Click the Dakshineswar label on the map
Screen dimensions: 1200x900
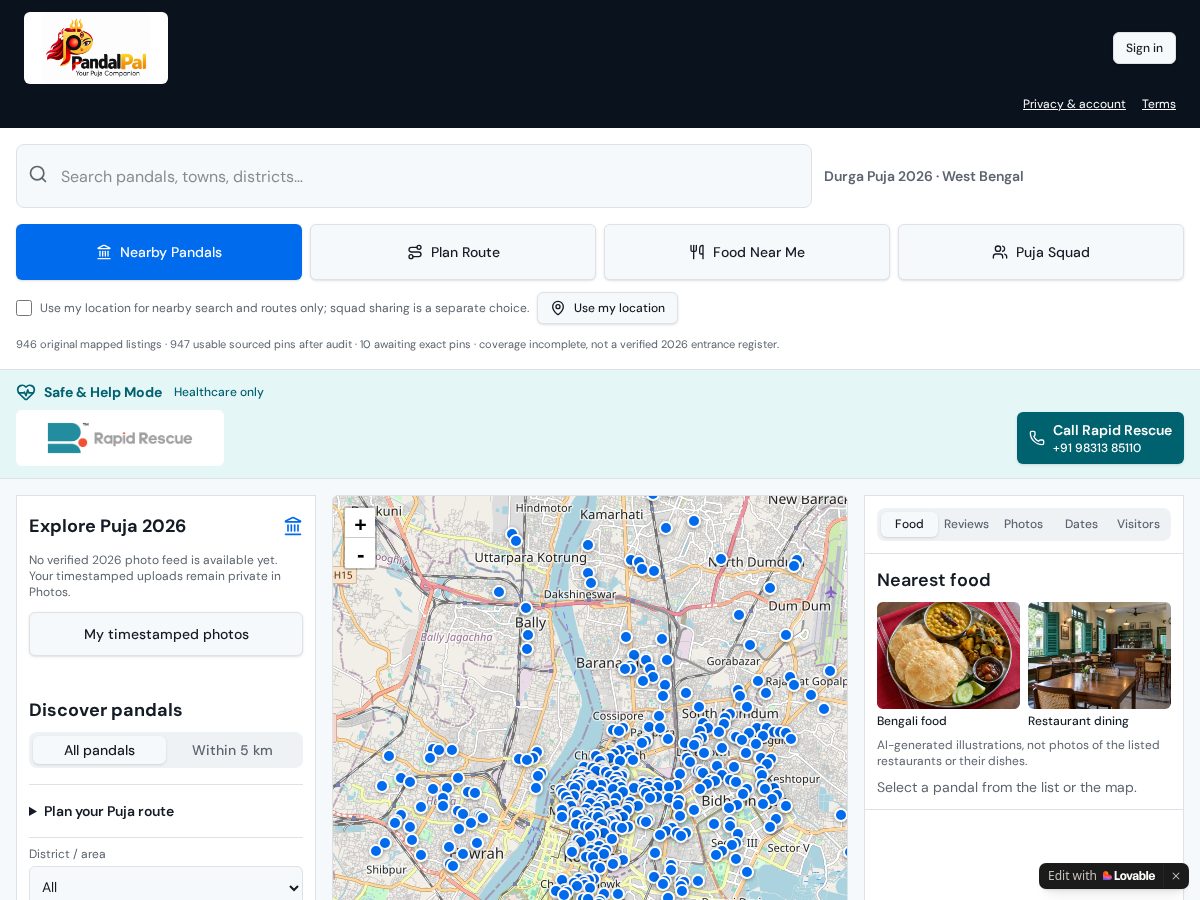click(x=580, y=594)
